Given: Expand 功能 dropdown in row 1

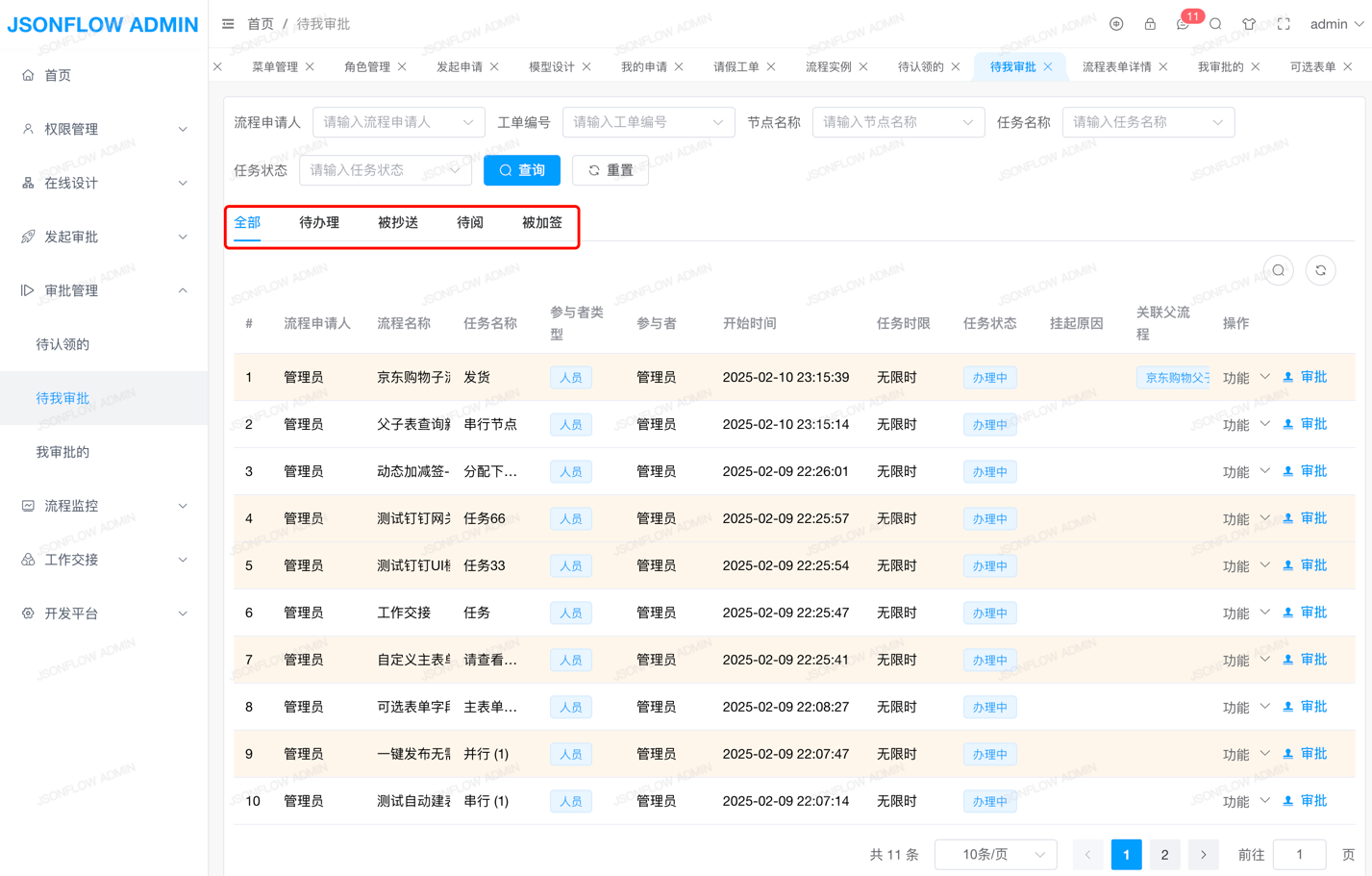Looking at the screenshot, I should tap(1245, 378).
